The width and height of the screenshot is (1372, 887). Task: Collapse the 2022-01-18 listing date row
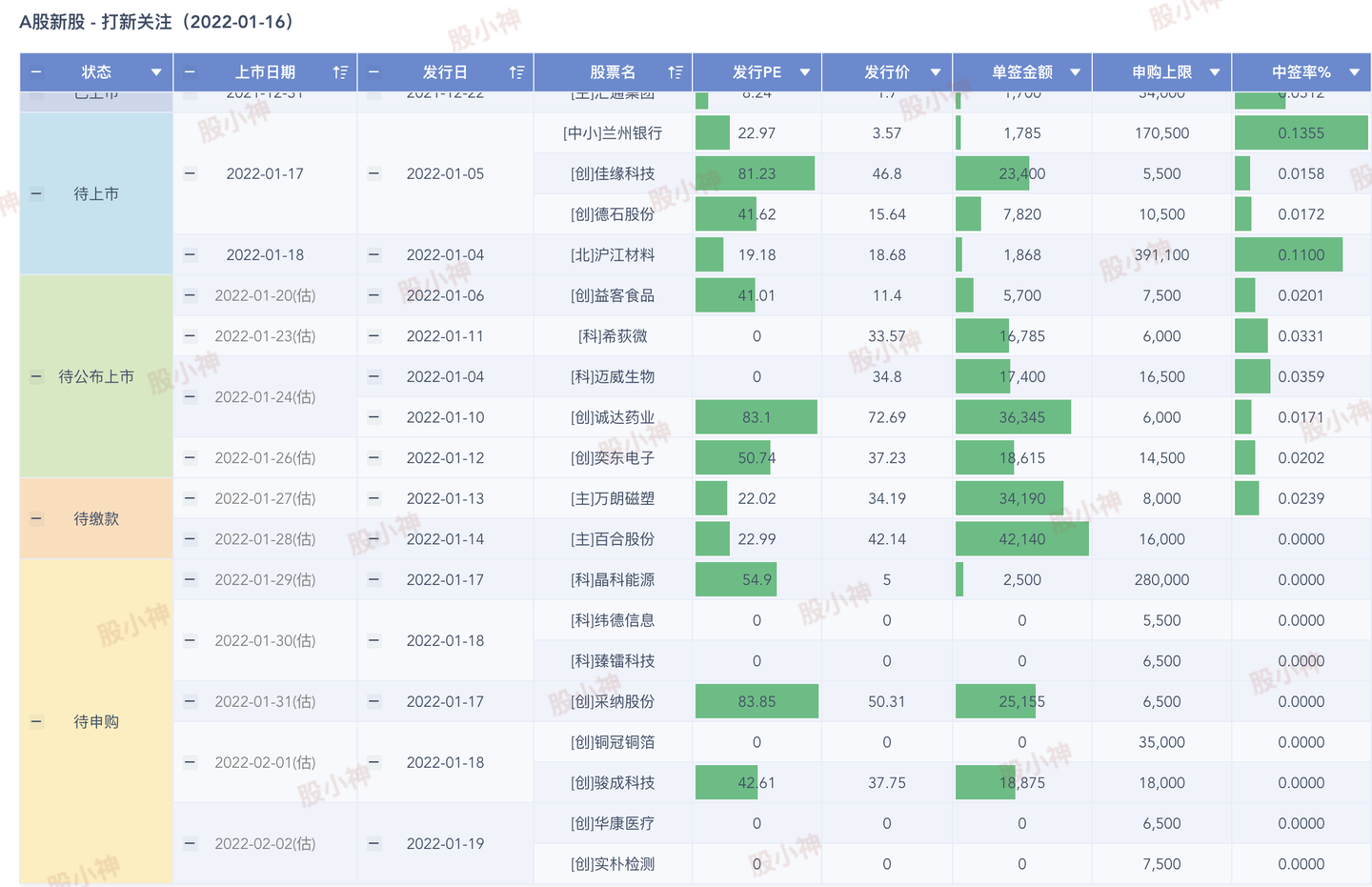coord(190,254)
